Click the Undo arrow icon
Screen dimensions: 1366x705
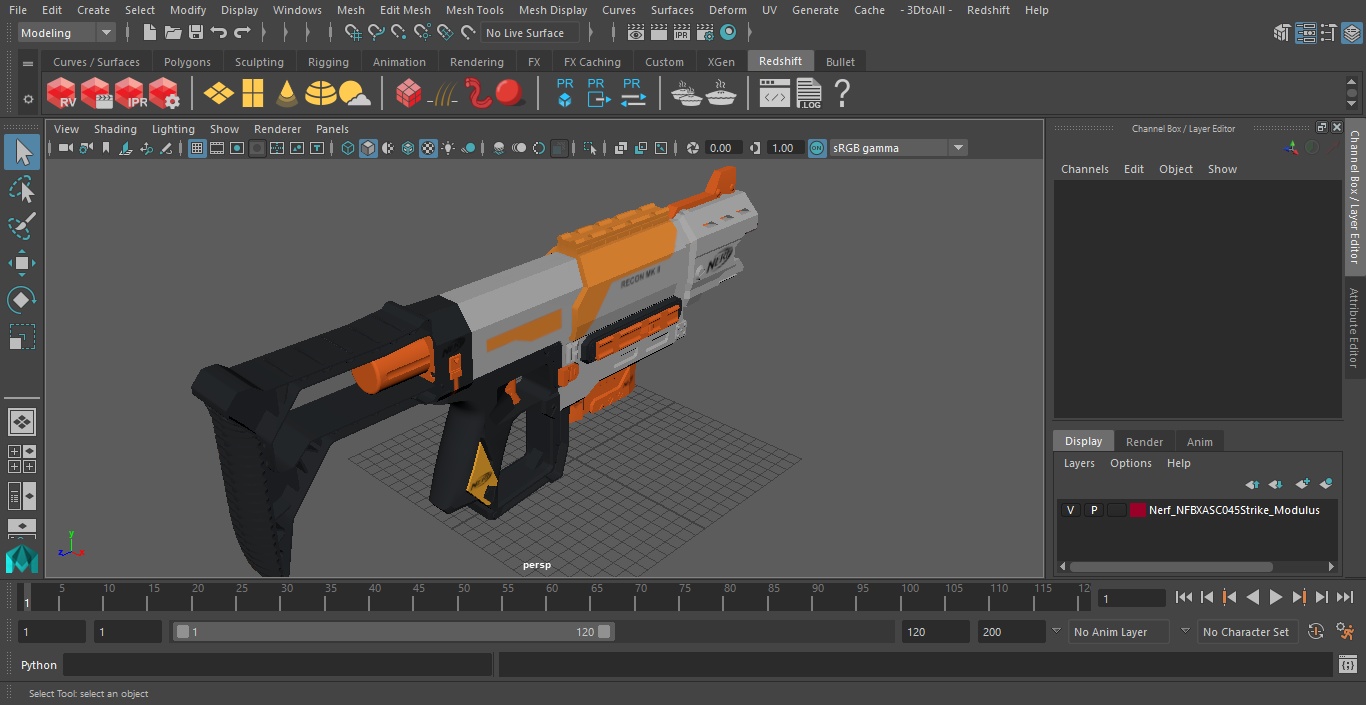click(219, 33)
